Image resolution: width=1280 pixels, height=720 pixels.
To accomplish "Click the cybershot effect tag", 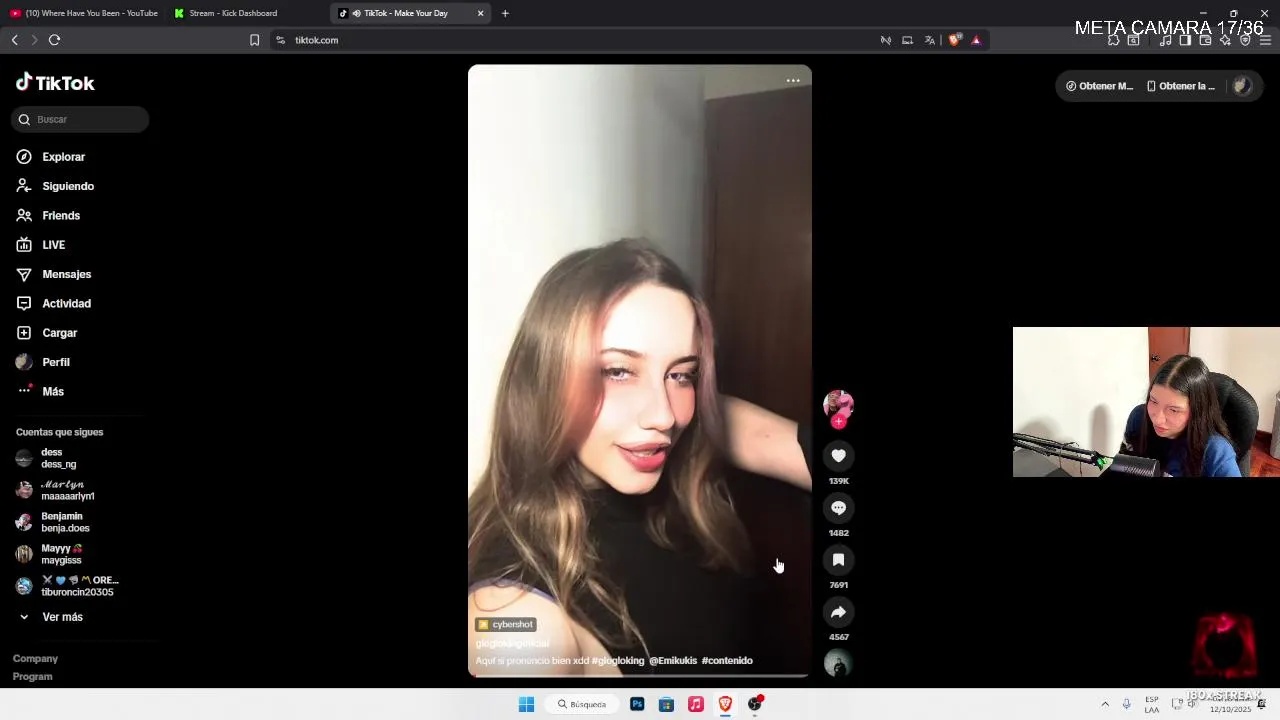I will click(x=506, y=625).
